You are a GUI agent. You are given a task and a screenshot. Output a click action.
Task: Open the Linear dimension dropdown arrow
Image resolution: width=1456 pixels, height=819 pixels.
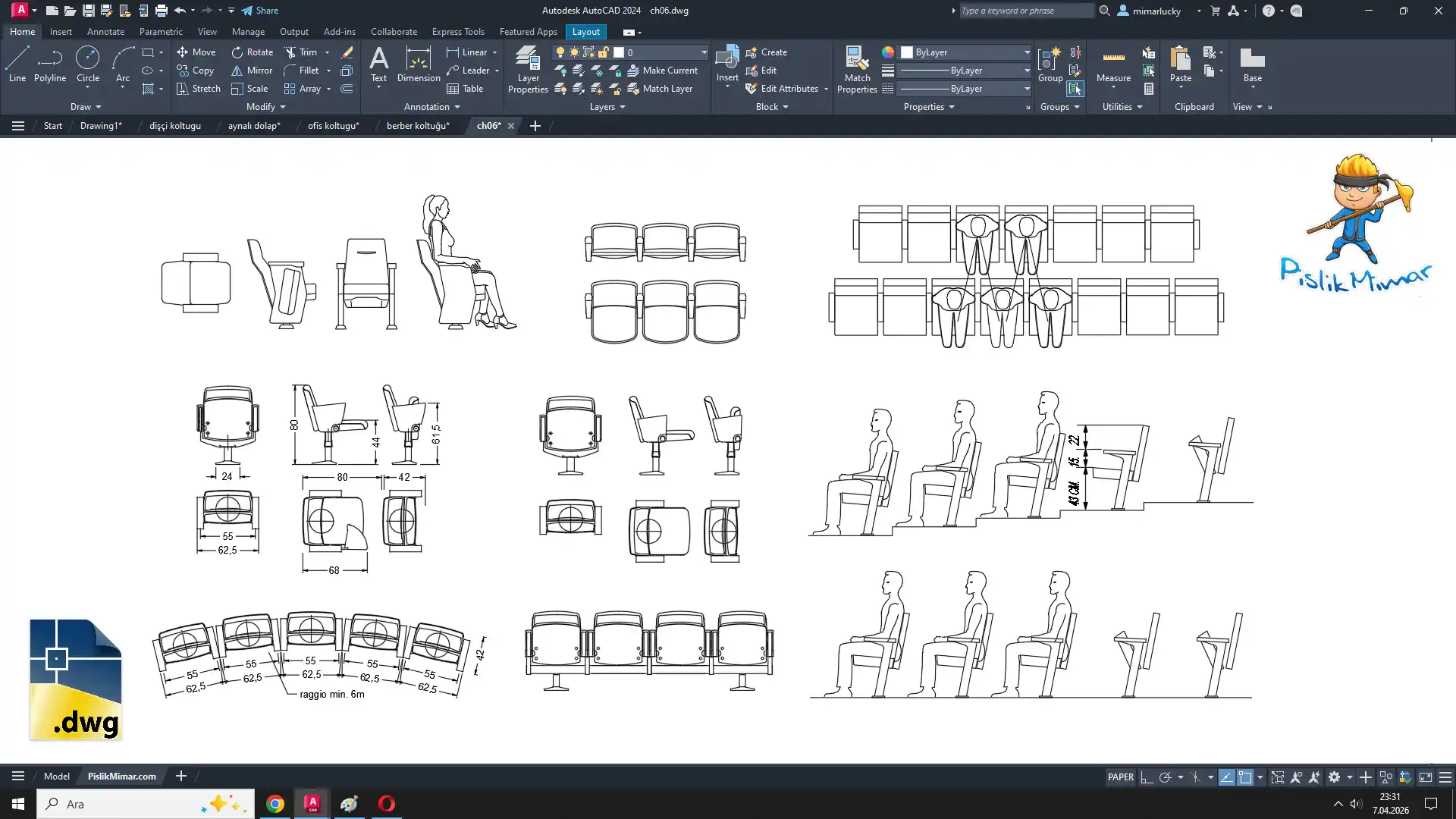(494, 52)
